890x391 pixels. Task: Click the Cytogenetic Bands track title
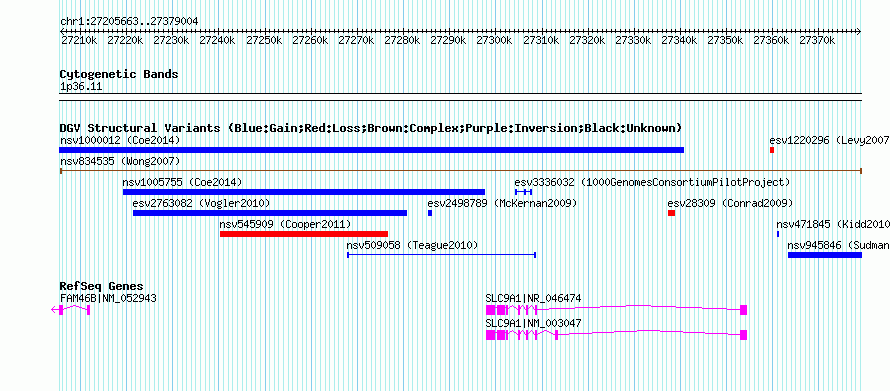(x=119, y=74)
